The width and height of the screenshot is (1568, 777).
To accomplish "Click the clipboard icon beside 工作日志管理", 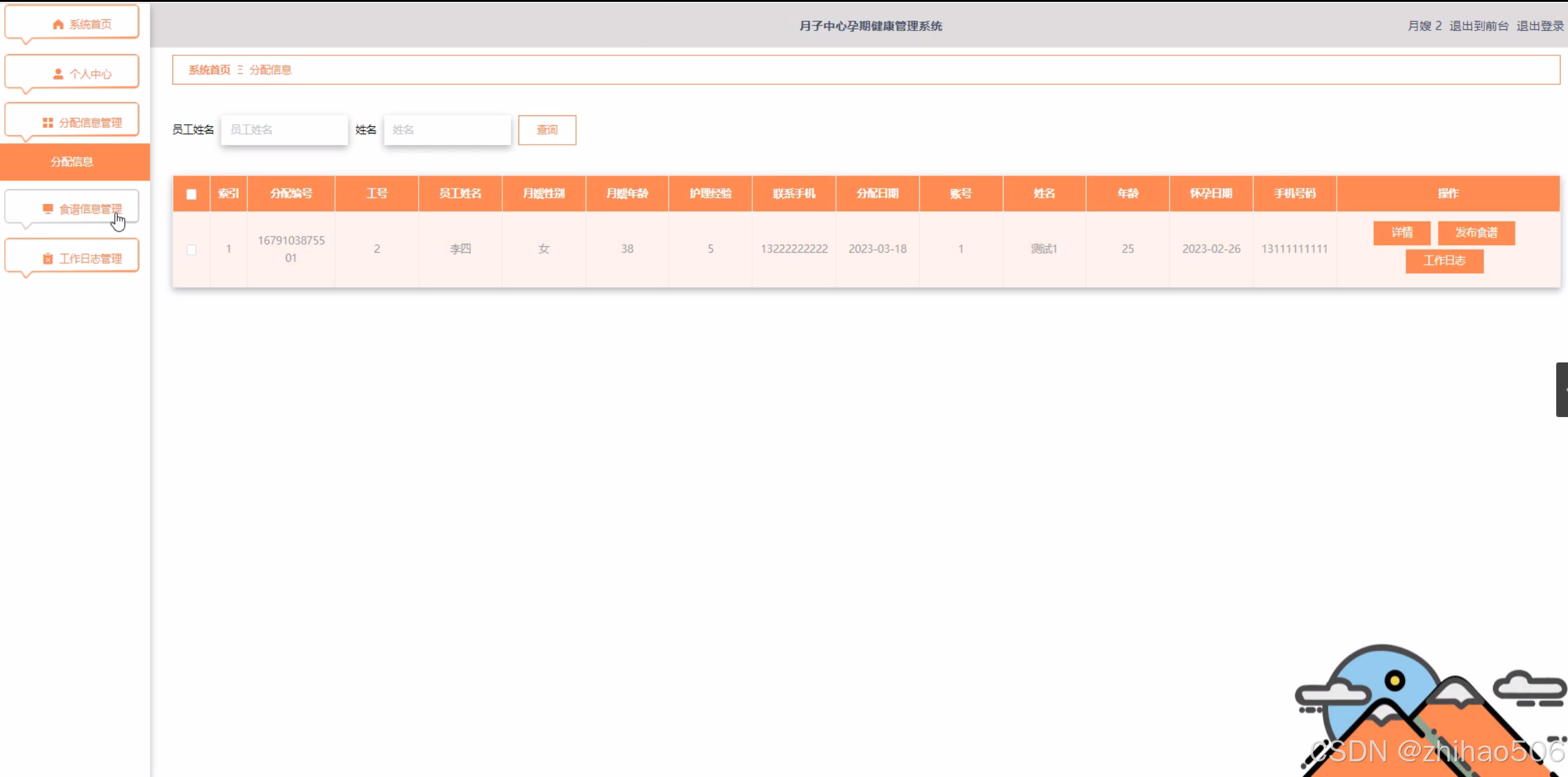I will 48,258.
